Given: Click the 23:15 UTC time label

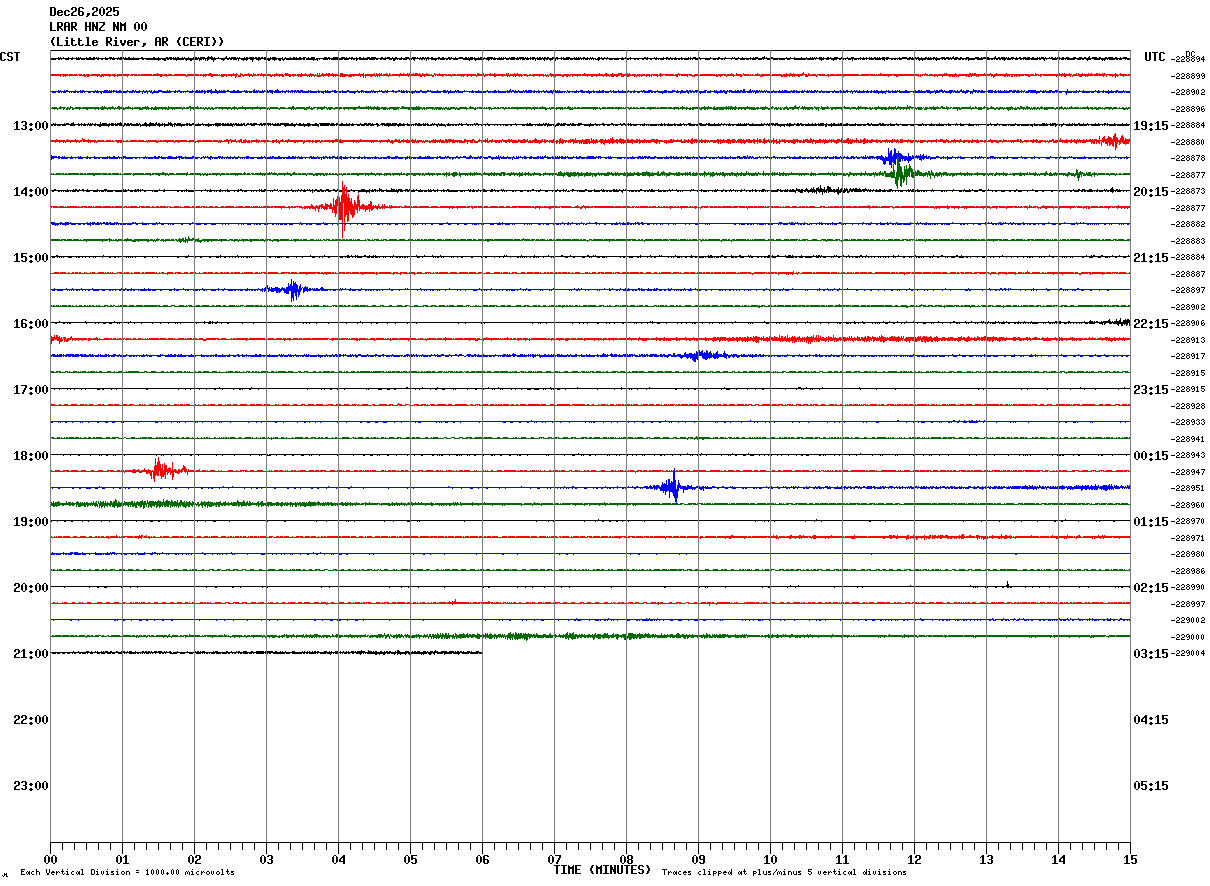Looking at the screenshot, I should click(x=1151, y=389).
